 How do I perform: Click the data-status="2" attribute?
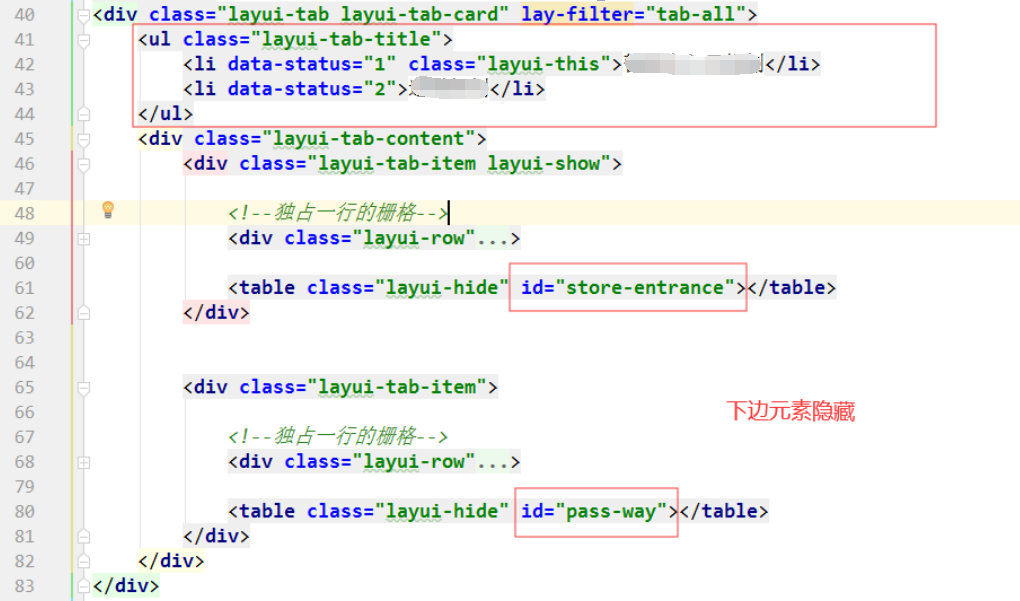coord(312,89)
